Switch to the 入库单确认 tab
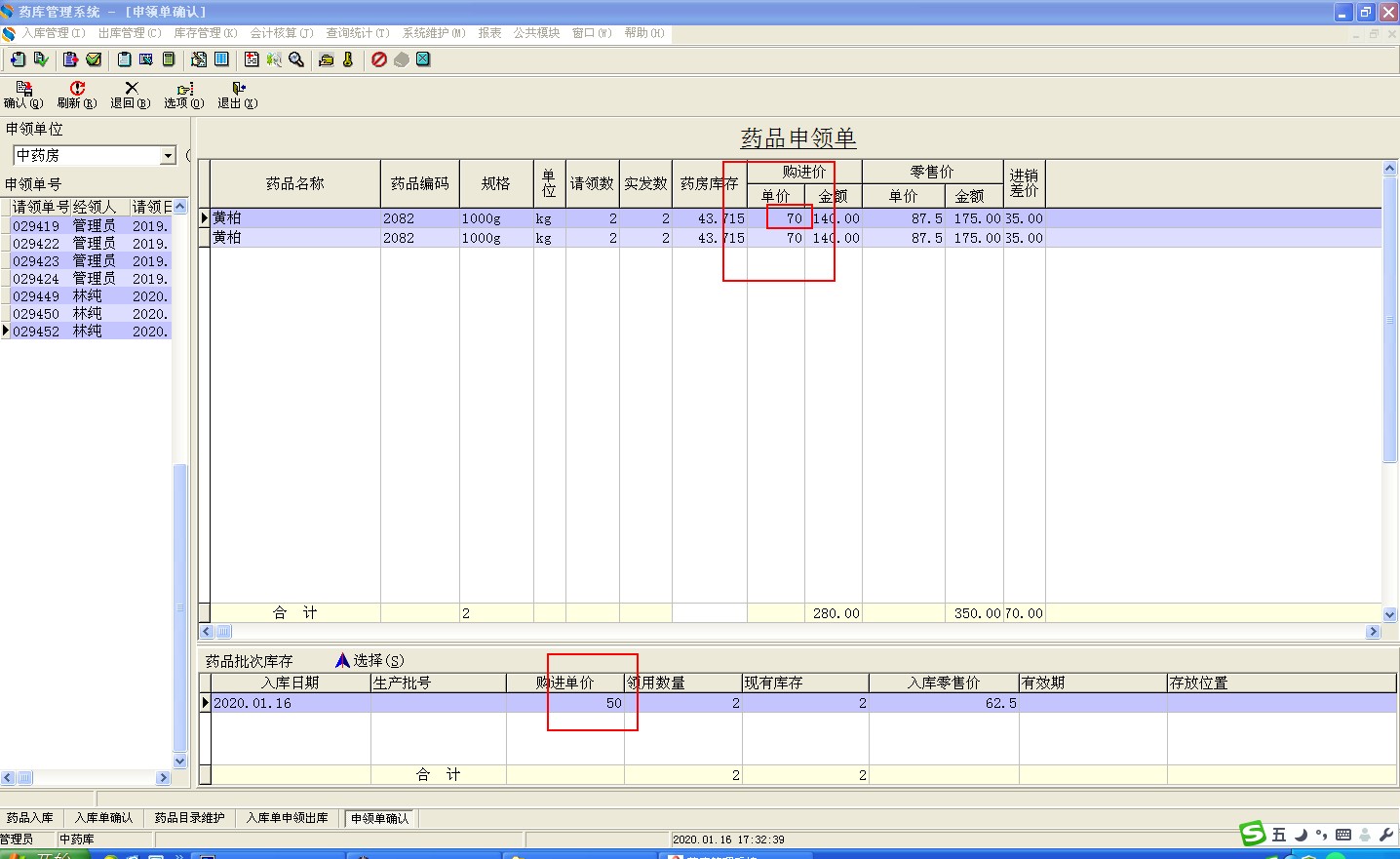The width and height of the screenshot is (1400, 859). point(104,818)
